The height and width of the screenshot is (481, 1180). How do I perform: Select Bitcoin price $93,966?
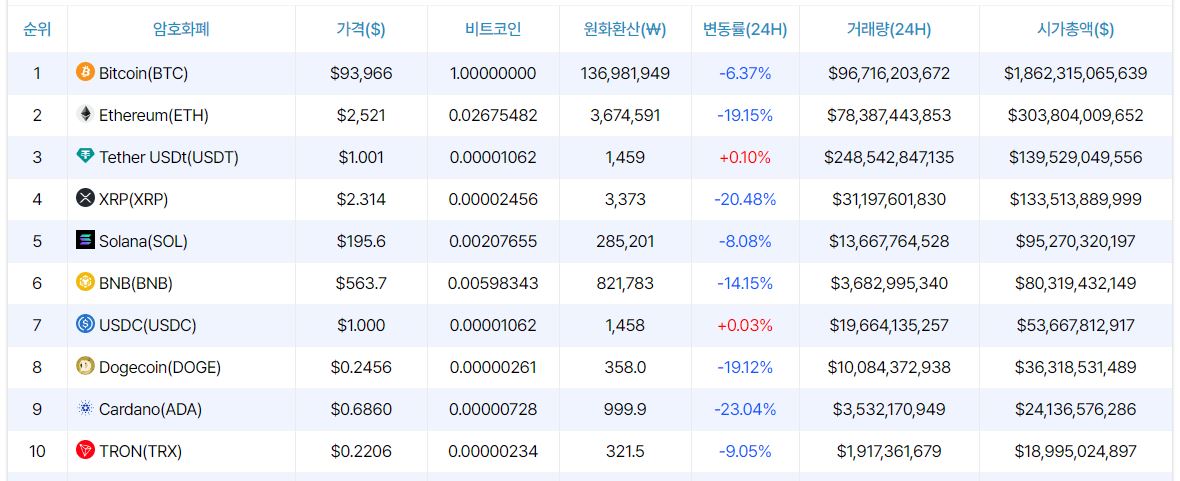(x=361, y=74)
